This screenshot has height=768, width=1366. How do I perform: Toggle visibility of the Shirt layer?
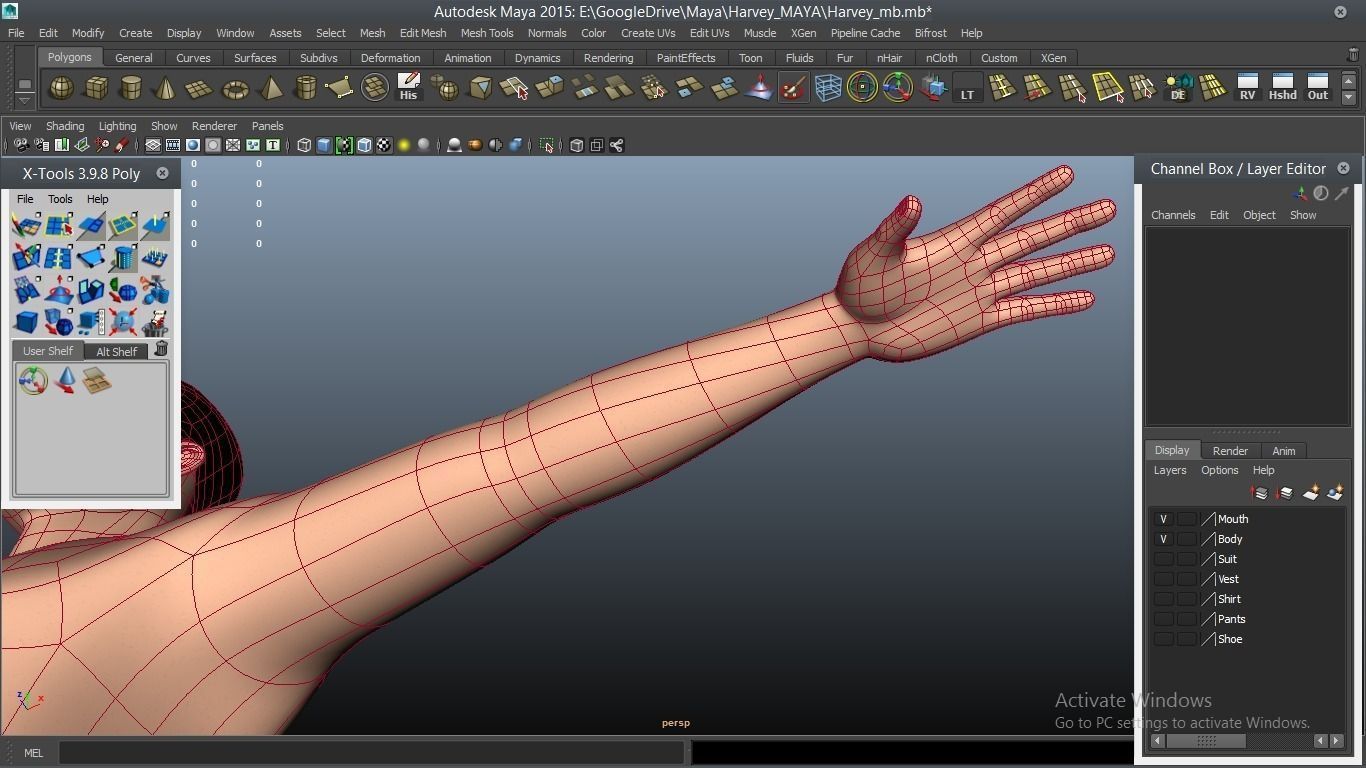1163,599
